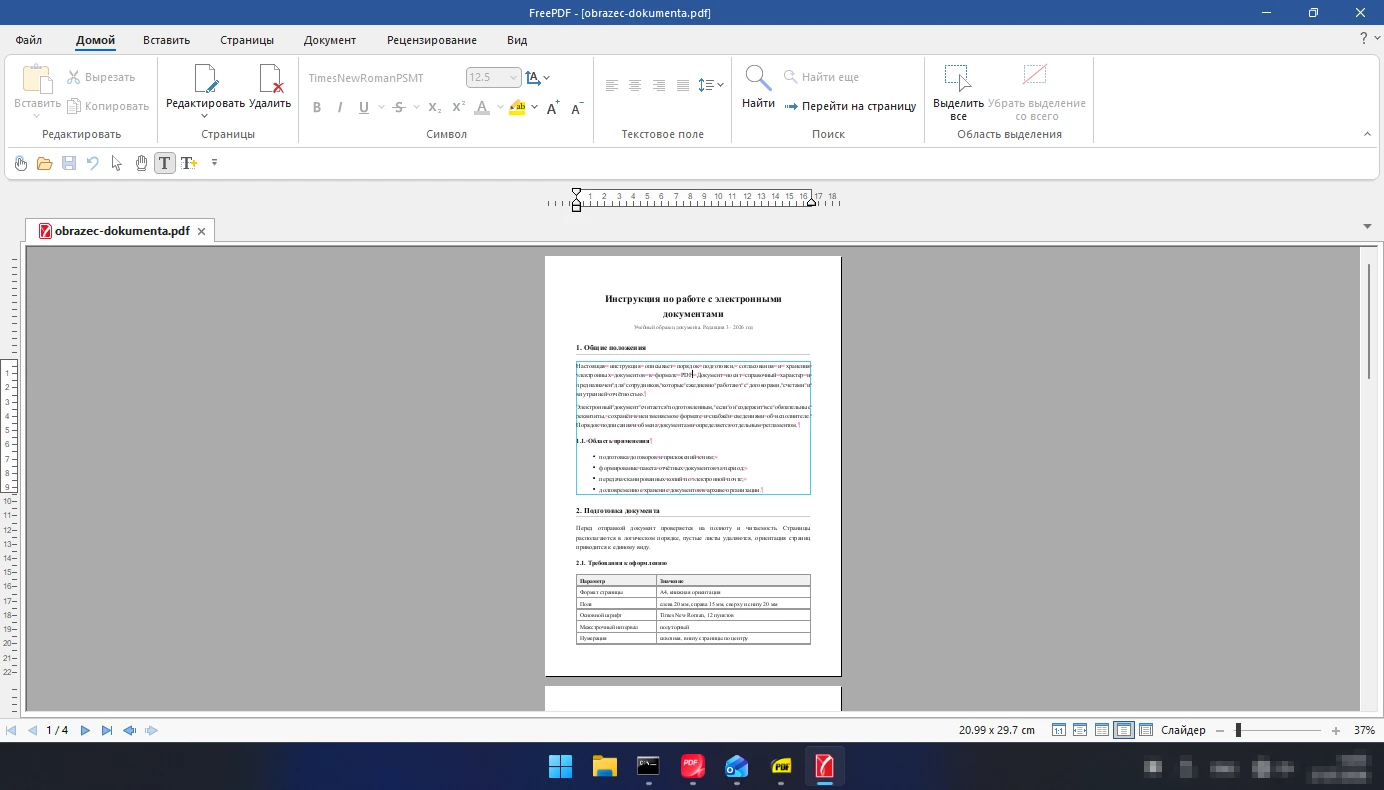Viewport: 1384px width, 790px height.
Task: Open the Файл menu
Action: pyautogui.click(x=29, y=41)
